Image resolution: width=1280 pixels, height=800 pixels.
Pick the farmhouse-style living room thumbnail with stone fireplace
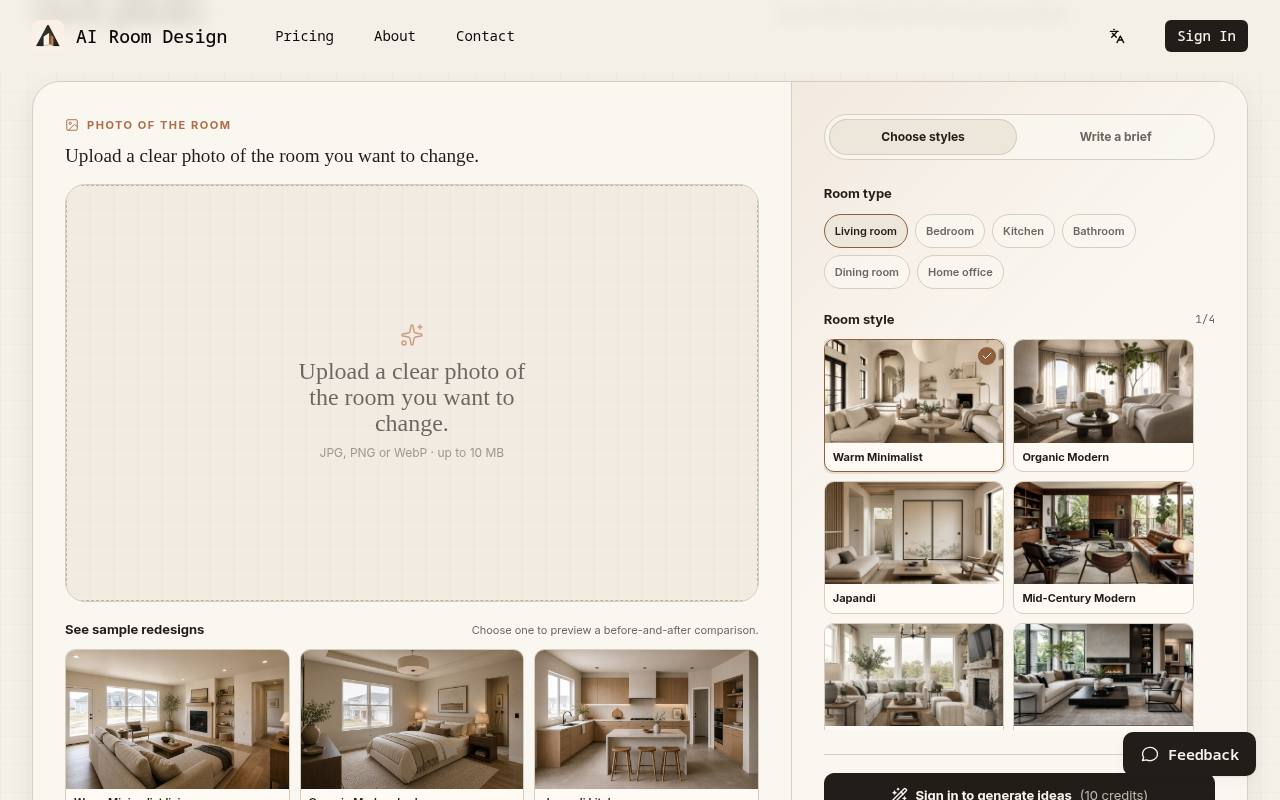[x=914, y=675]
